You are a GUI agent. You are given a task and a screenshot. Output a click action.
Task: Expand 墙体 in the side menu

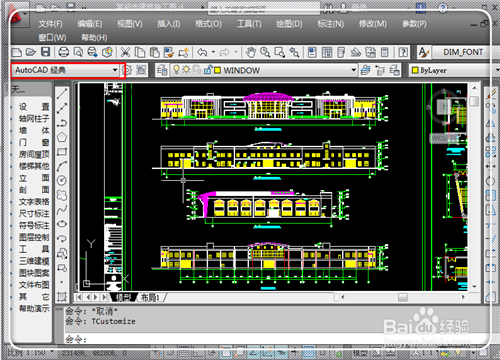click(34, 130)
